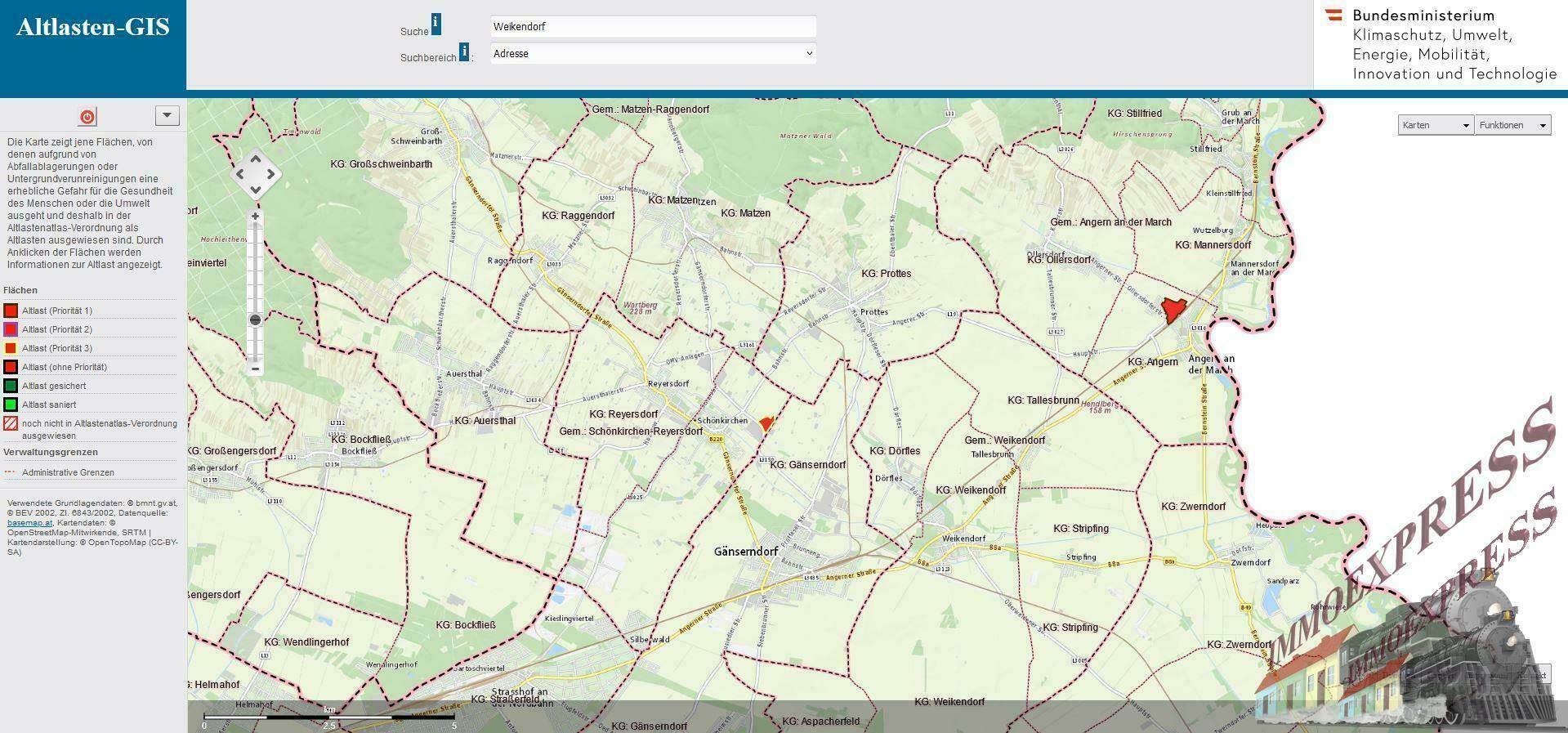Screen dimensions: 1568x733
Task: Zoom out with the minus button
Action: pyautogui.click(x=256, y=369)
